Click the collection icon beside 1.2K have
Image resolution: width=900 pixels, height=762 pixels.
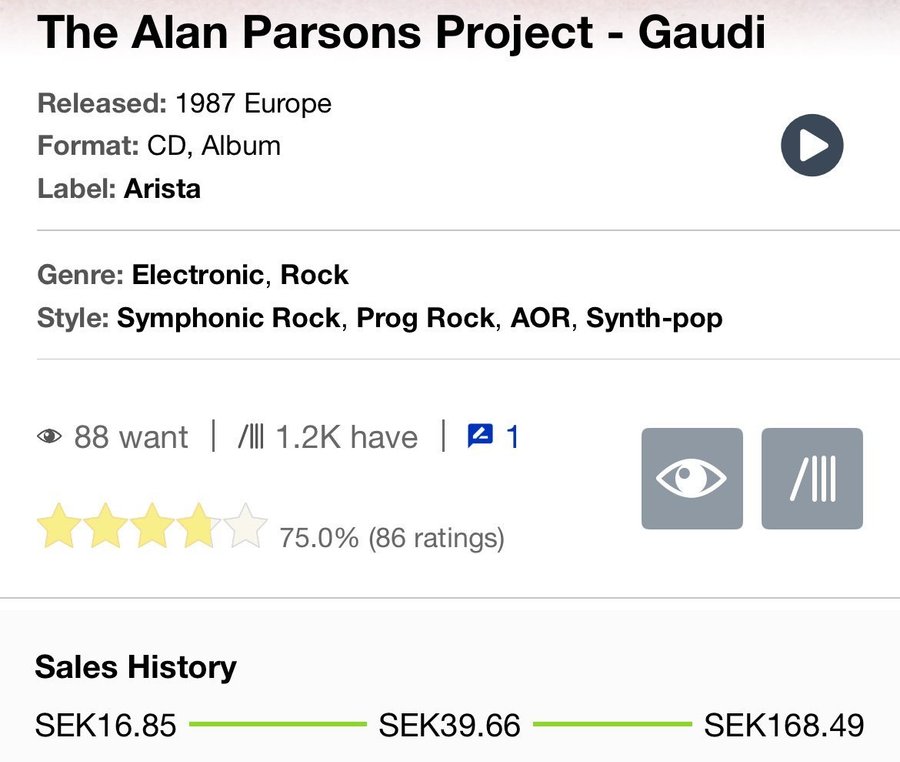tap(251, 437)
